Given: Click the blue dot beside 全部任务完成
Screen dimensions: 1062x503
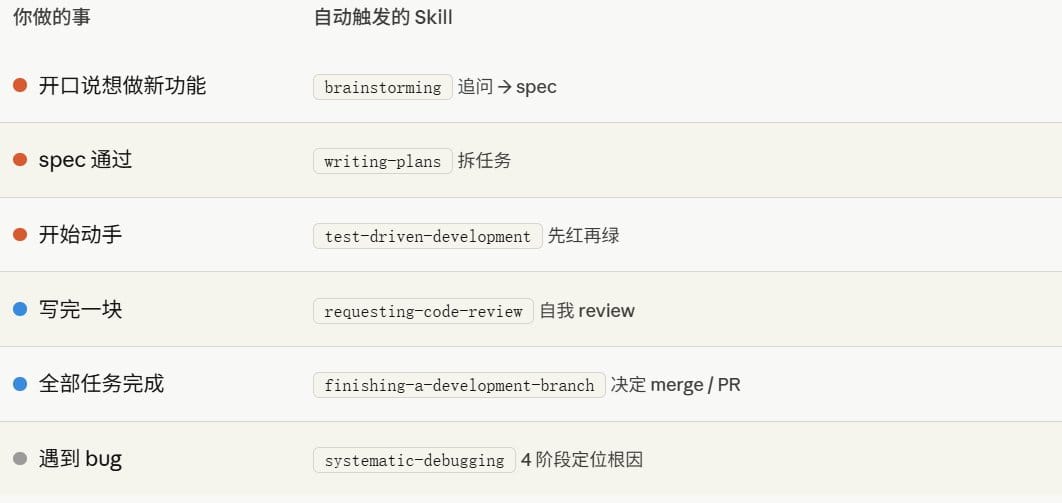Looking at the screenshot, I should pyautogui.click(x=20, y=384).
